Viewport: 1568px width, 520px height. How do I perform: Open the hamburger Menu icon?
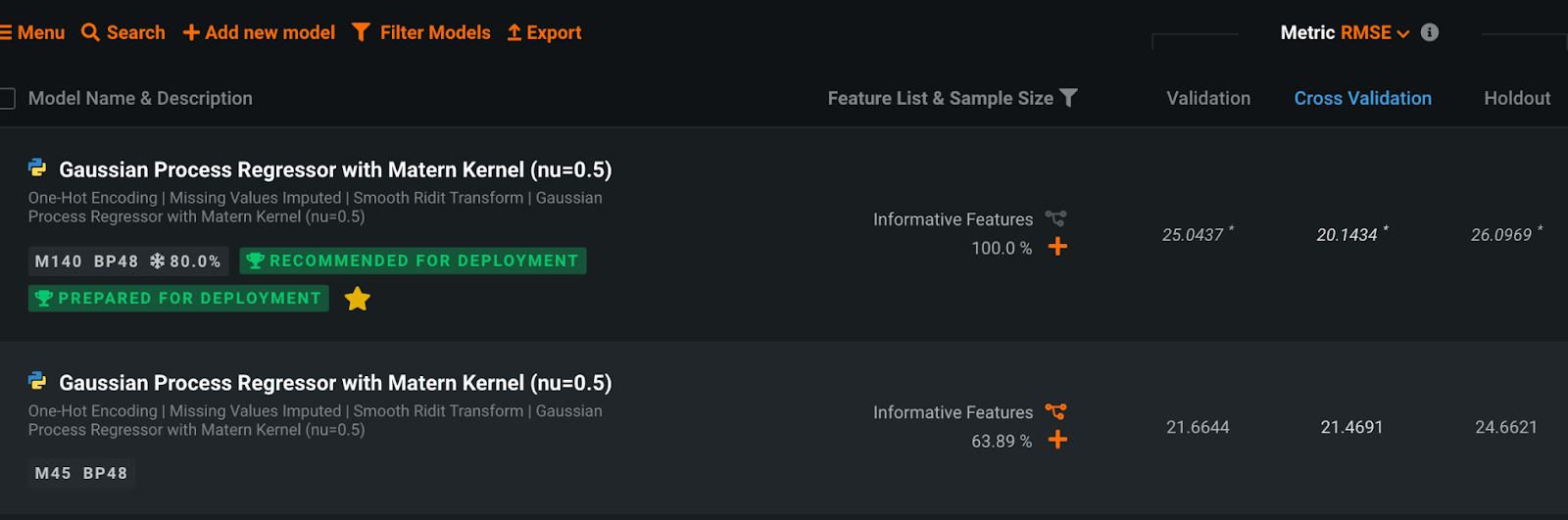(x=5, y=32)
